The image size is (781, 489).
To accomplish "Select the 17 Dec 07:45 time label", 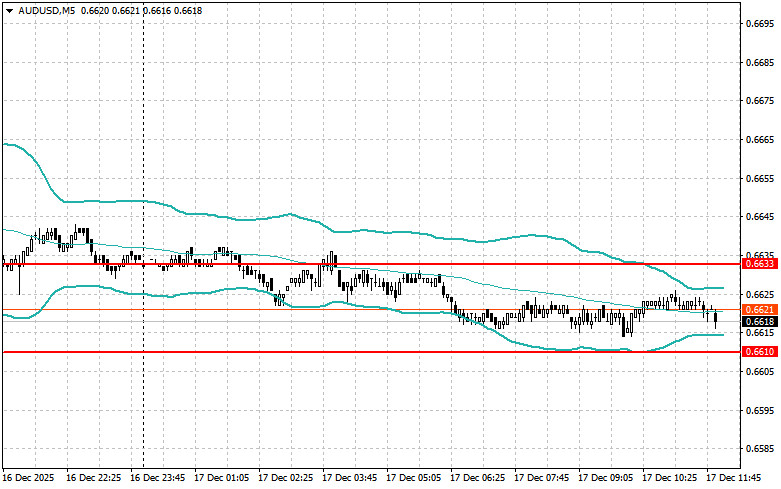I will click(x=541, y=478).
